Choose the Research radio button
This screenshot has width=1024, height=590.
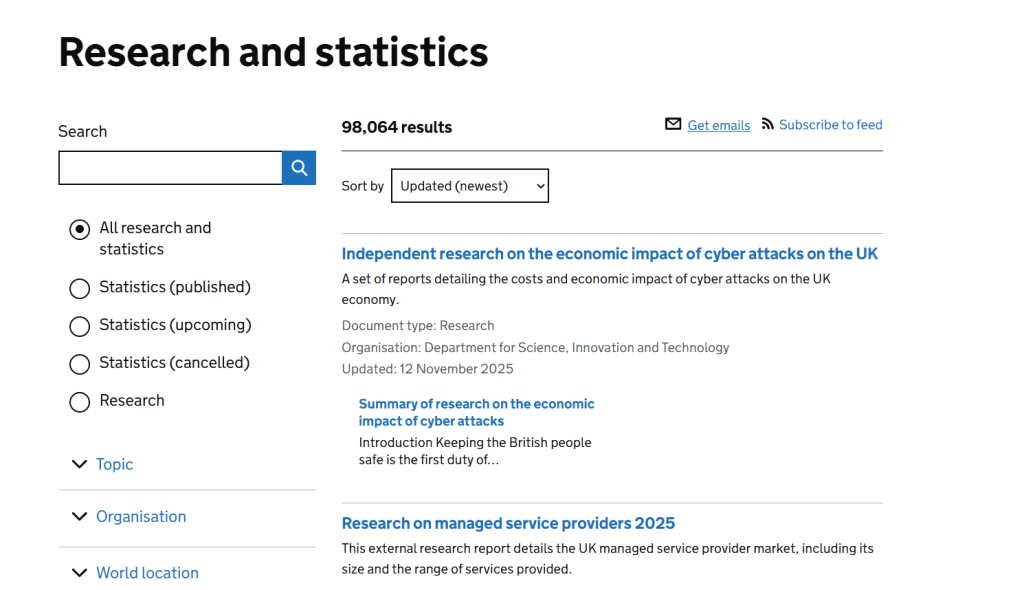pyautogui.click(x=80, y=402)
